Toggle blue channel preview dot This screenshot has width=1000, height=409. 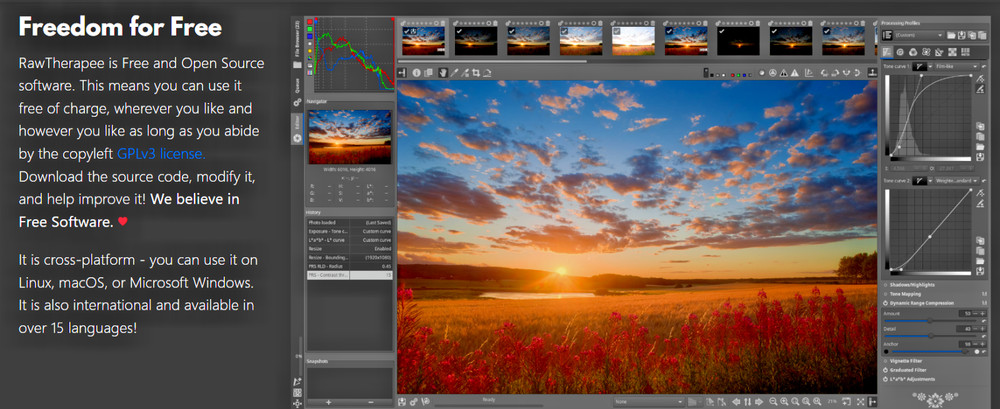(744, 75)
